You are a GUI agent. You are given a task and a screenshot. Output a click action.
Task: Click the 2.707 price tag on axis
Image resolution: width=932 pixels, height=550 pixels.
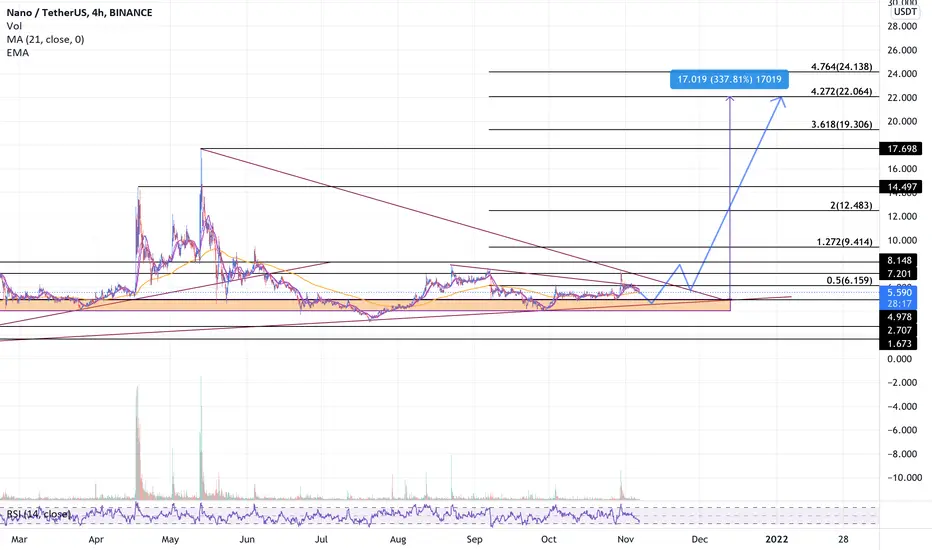pos(899,330)
